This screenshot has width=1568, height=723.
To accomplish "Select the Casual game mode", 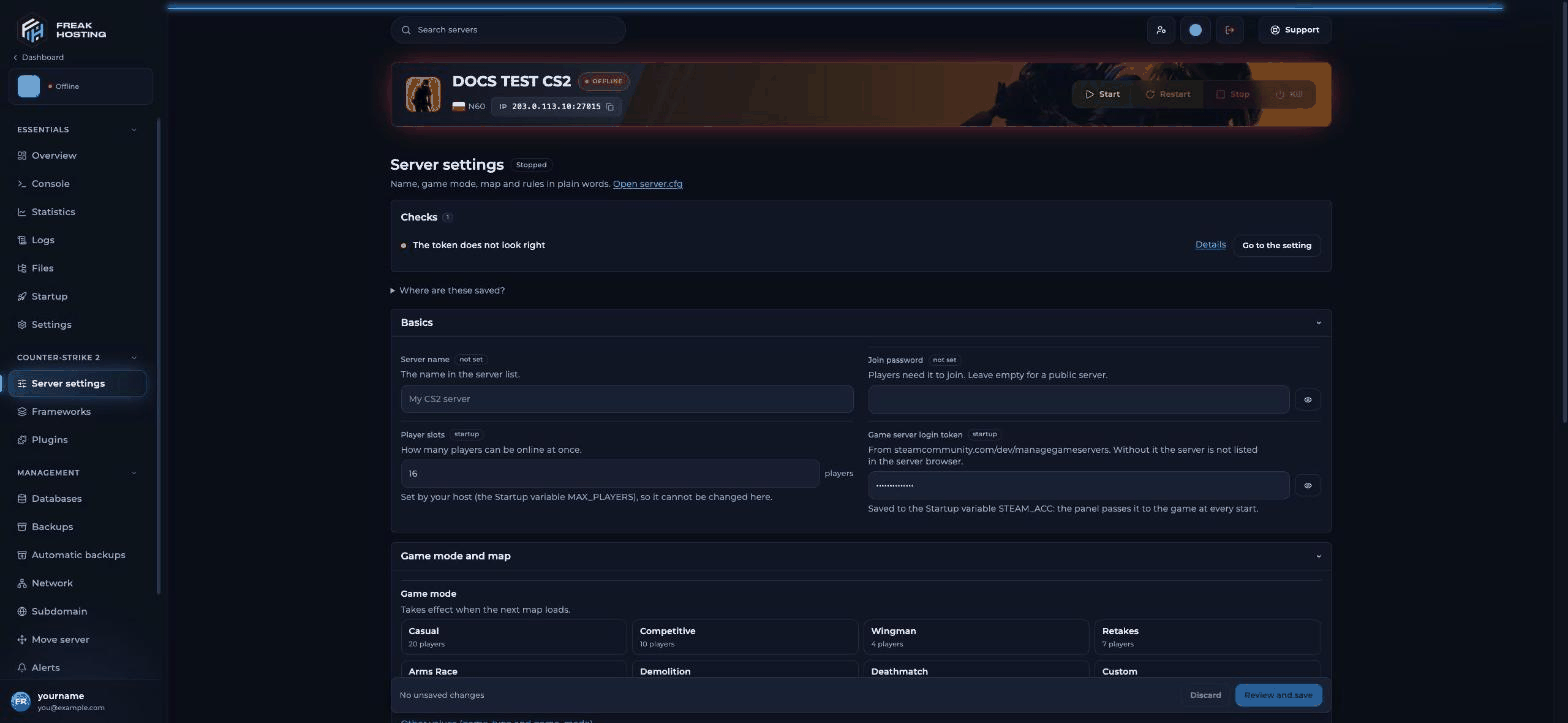I will click(x=513, y=637).
